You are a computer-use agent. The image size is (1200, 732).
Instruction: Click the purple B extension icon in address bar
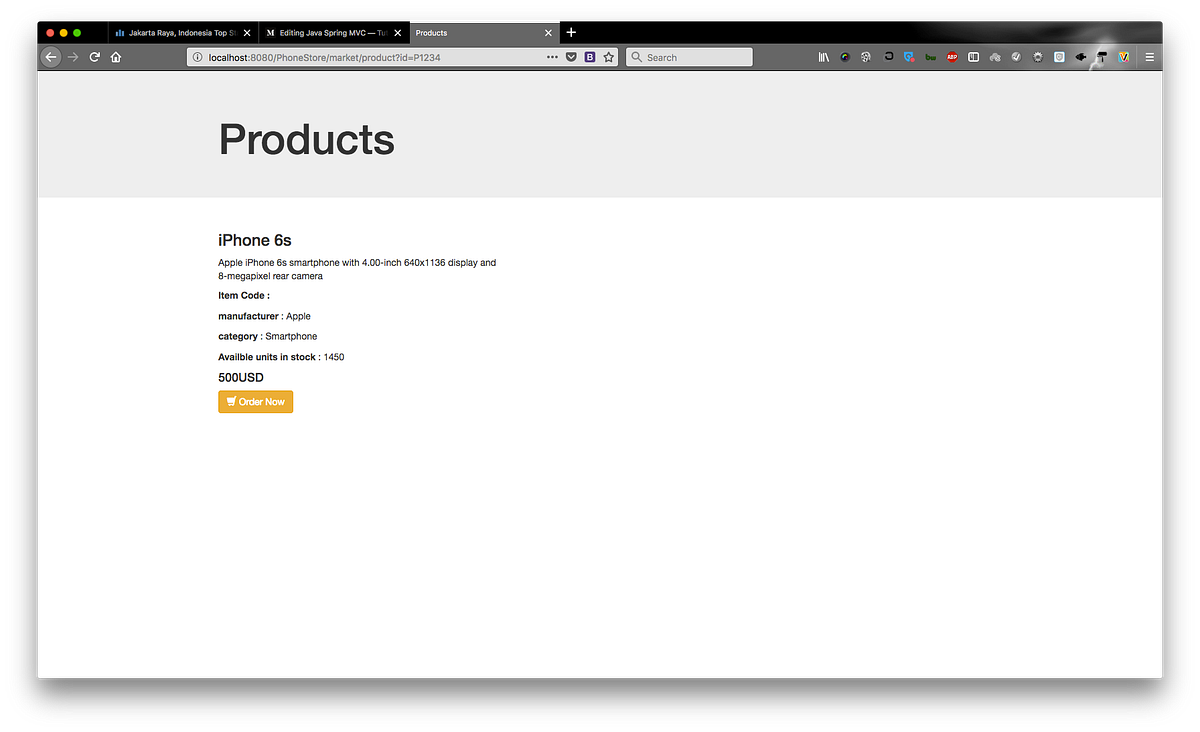pyautogui.click(x=590, y=57)
